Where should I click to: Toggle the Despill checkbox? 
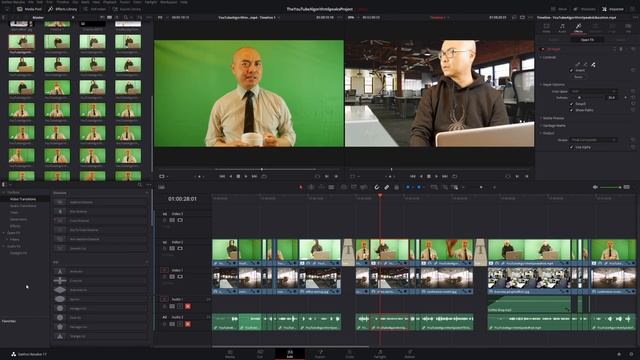tap(571, 104)
